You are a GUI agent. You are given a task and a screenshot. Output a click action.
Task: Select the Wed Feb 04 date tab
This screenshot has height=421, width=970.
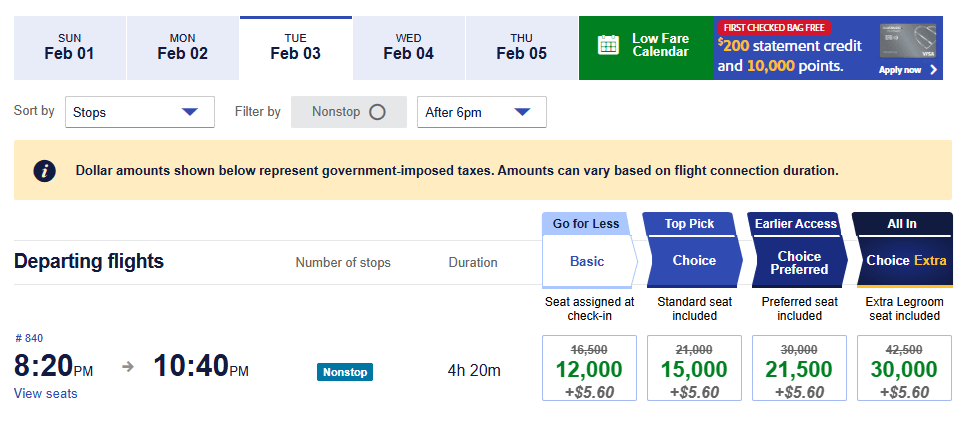408,48
